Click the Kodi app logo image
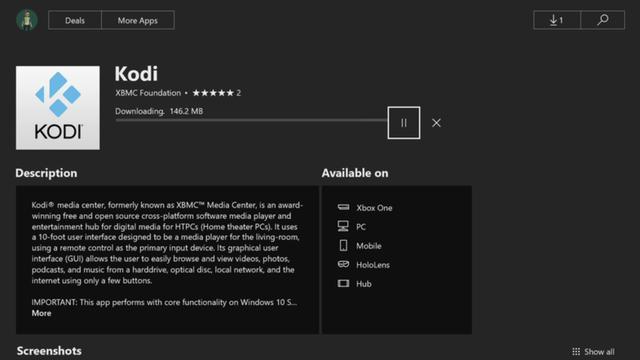Viewport: 640px width, 360px height. [58, 108]
